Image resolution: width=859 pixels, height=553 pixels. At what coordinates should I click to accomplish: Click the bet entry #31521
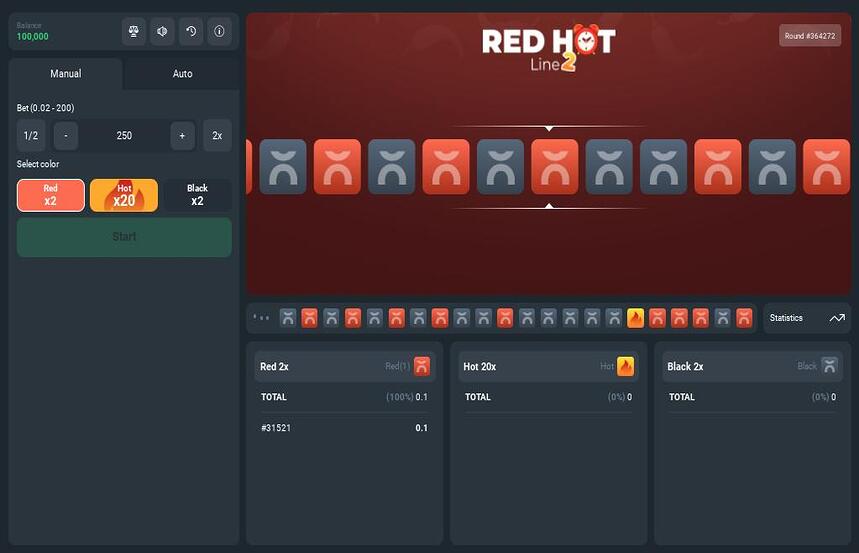(x=345, y=427)
